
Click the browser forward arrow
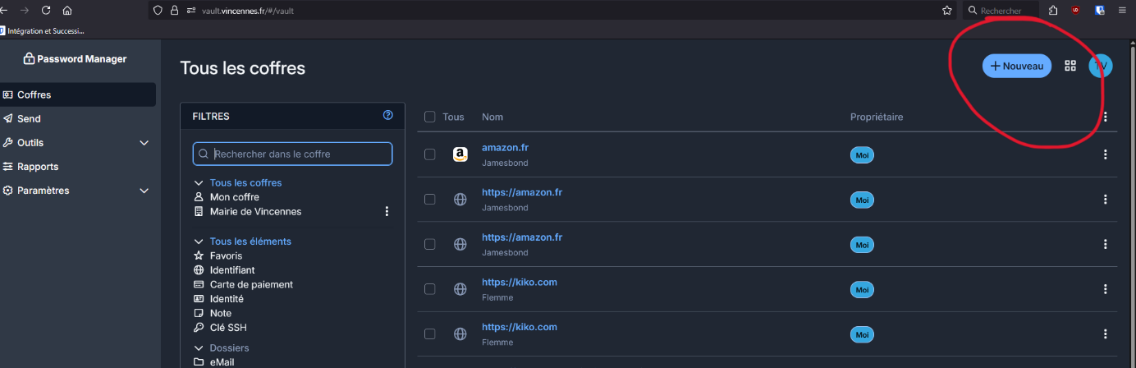25,10
